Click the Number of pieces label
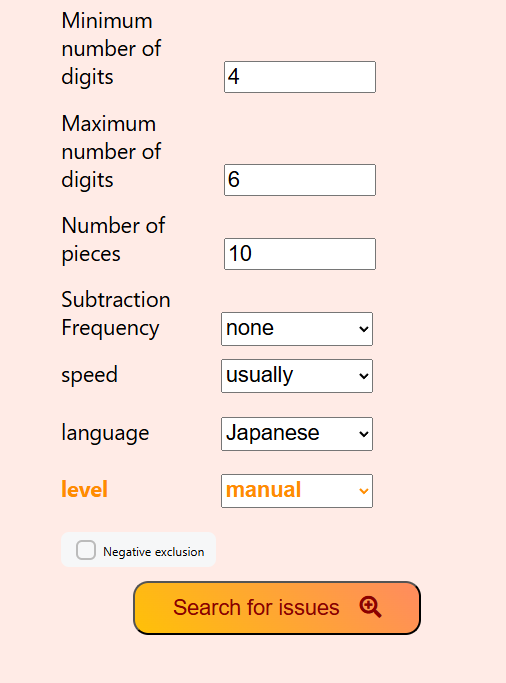Viewport: 506px width, 683px height. (113, 240)
